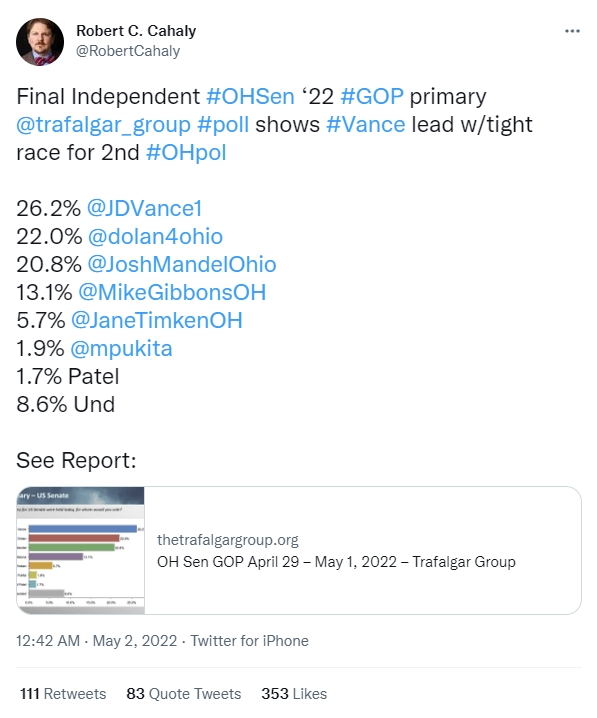Visit the @dolan4ohio profile mention
The height and width of the screenshot is (718, 597).
click(155, 237)
